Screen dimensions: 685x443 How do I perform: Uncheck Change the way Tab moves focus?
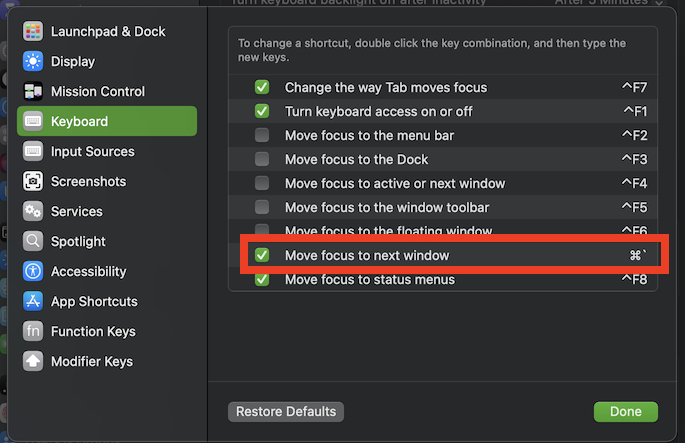click(262, 87)
